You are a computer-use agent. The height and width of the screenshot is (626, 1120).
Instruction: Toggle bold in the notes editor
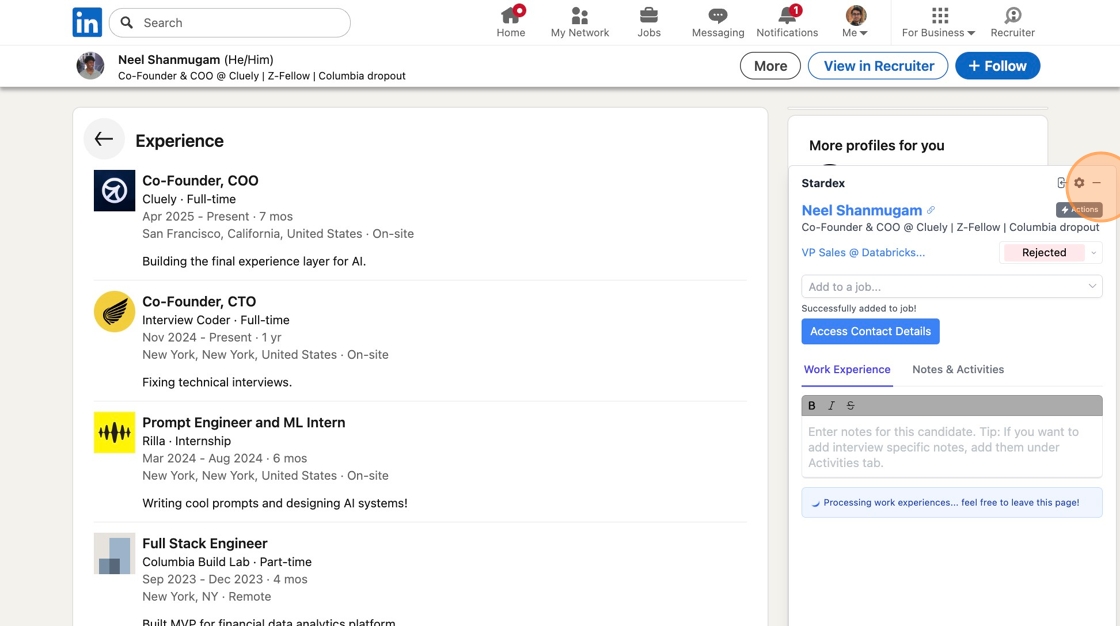pyautogui.click(x=811, y=405)
